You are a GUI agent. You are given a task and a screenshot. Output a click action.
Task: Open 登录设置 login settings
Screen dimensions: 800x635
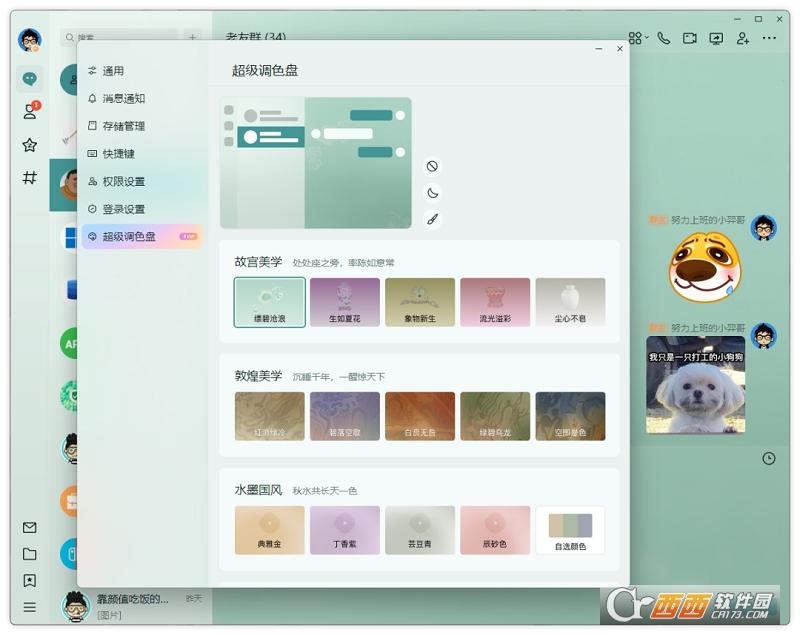coord(142,209)
